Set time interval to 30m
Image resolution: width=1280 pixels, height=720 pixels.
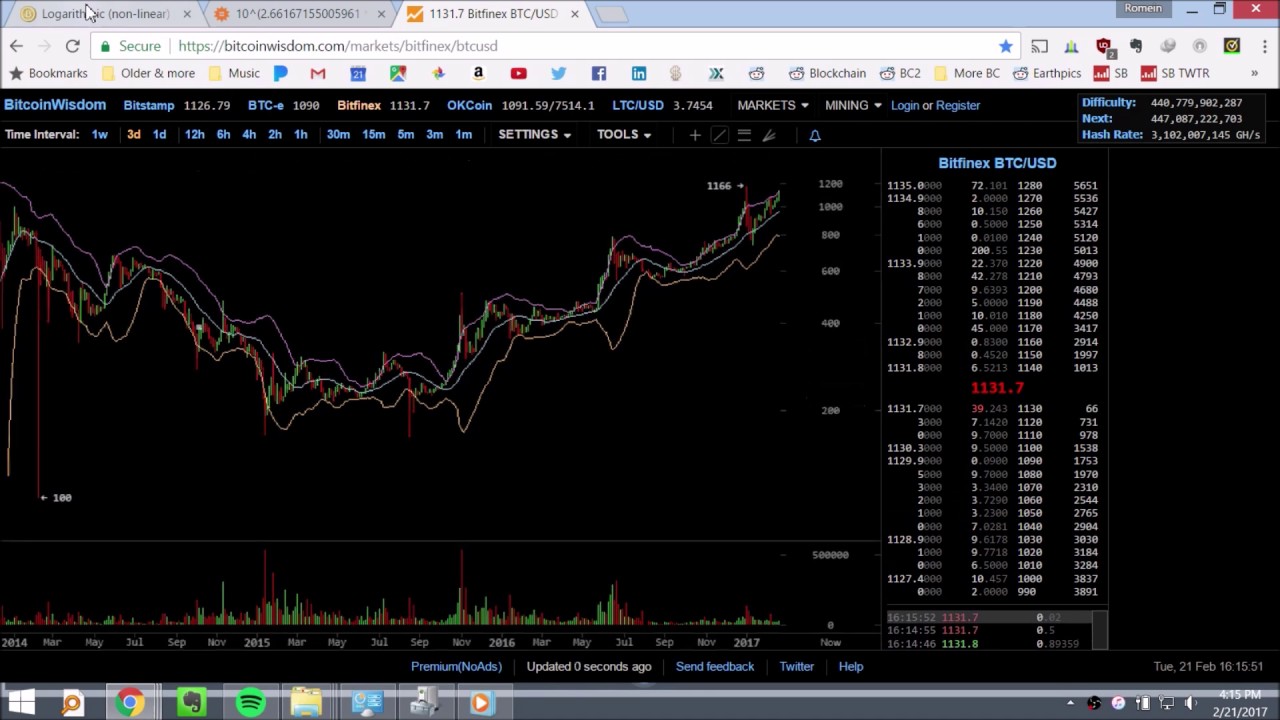click(338, 134)
